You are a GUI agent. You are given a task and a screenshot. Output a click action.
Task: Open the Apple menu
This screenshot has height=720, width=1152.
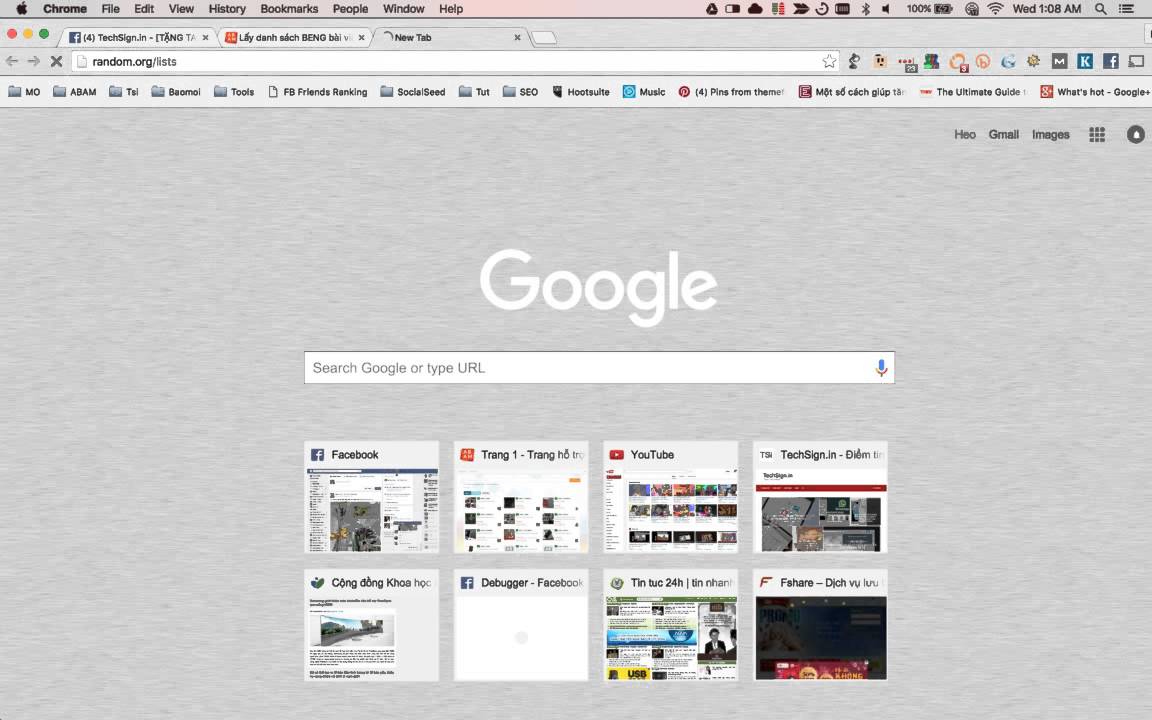pyautogui.click(x=21, y=9)
